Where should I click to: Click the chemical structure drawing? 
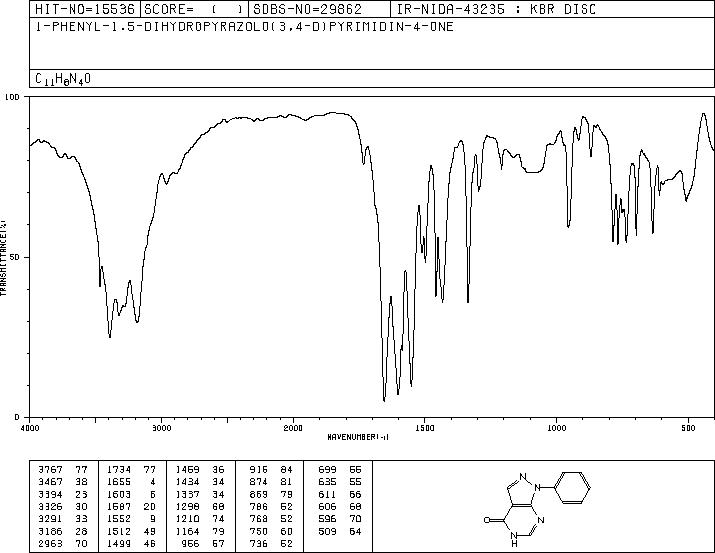coord(537,509)
